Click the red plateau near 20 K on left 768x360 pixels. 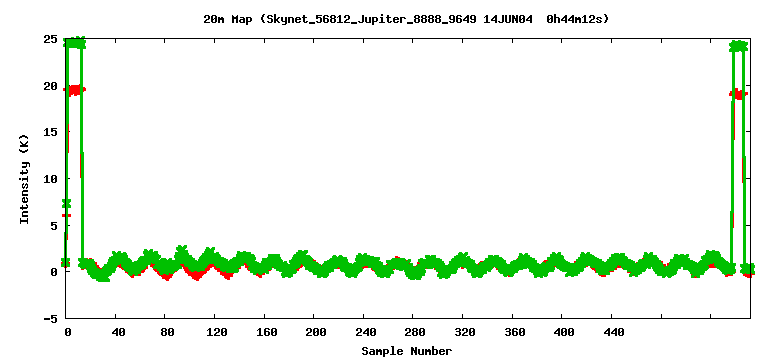74,90
